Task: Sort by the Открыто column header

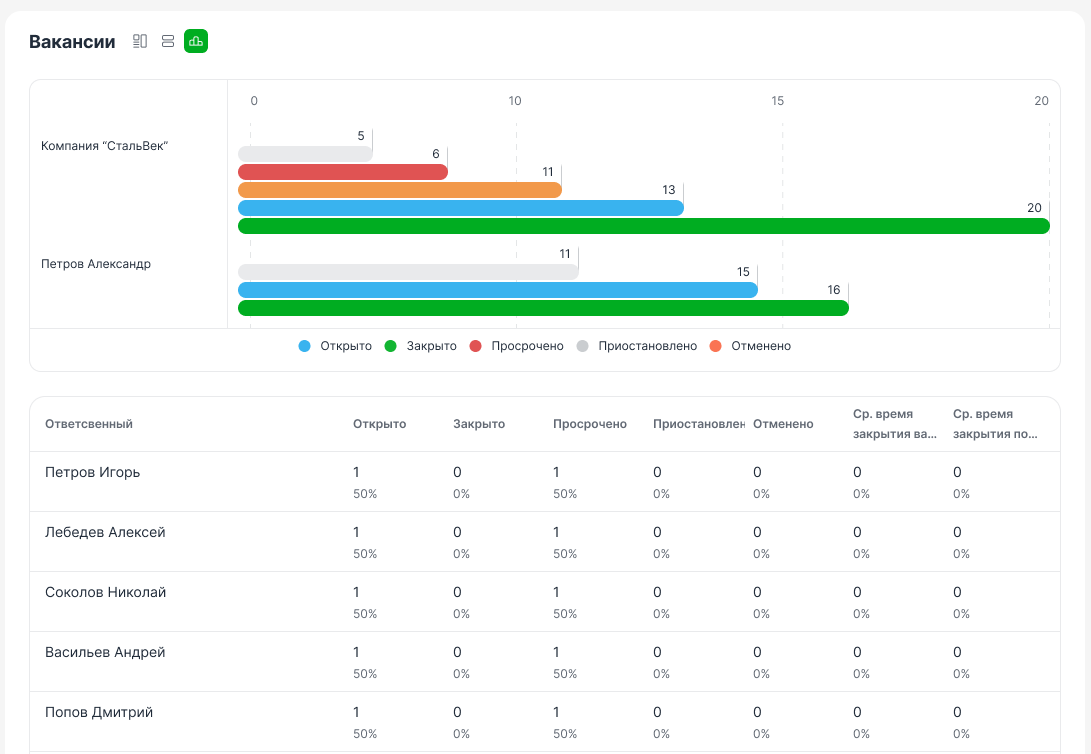Action: point(379,424)
